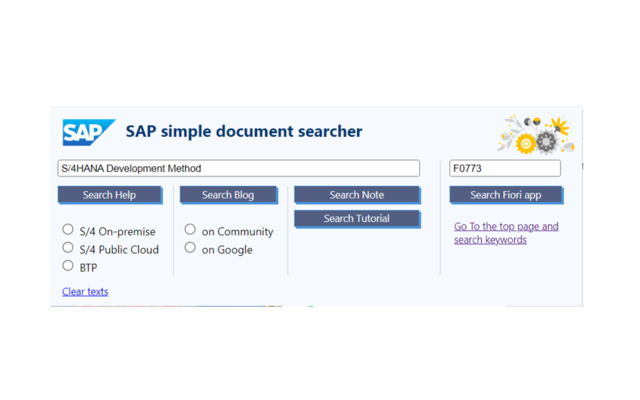Viewport: 640px width, 400px height.
Task: Click the Search Blog button
Action: [228, 195]
